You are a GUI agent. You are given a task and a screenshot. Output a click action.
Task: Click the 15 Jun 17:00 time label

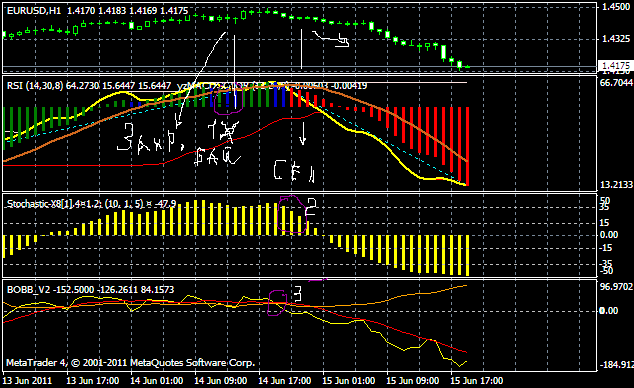476,381
